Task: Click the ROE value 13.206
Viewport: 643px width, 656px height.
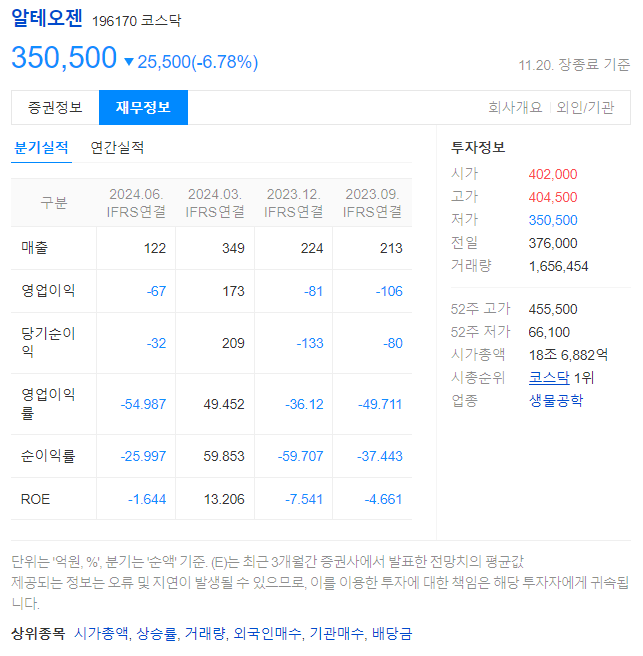Action: pos(224,499)
